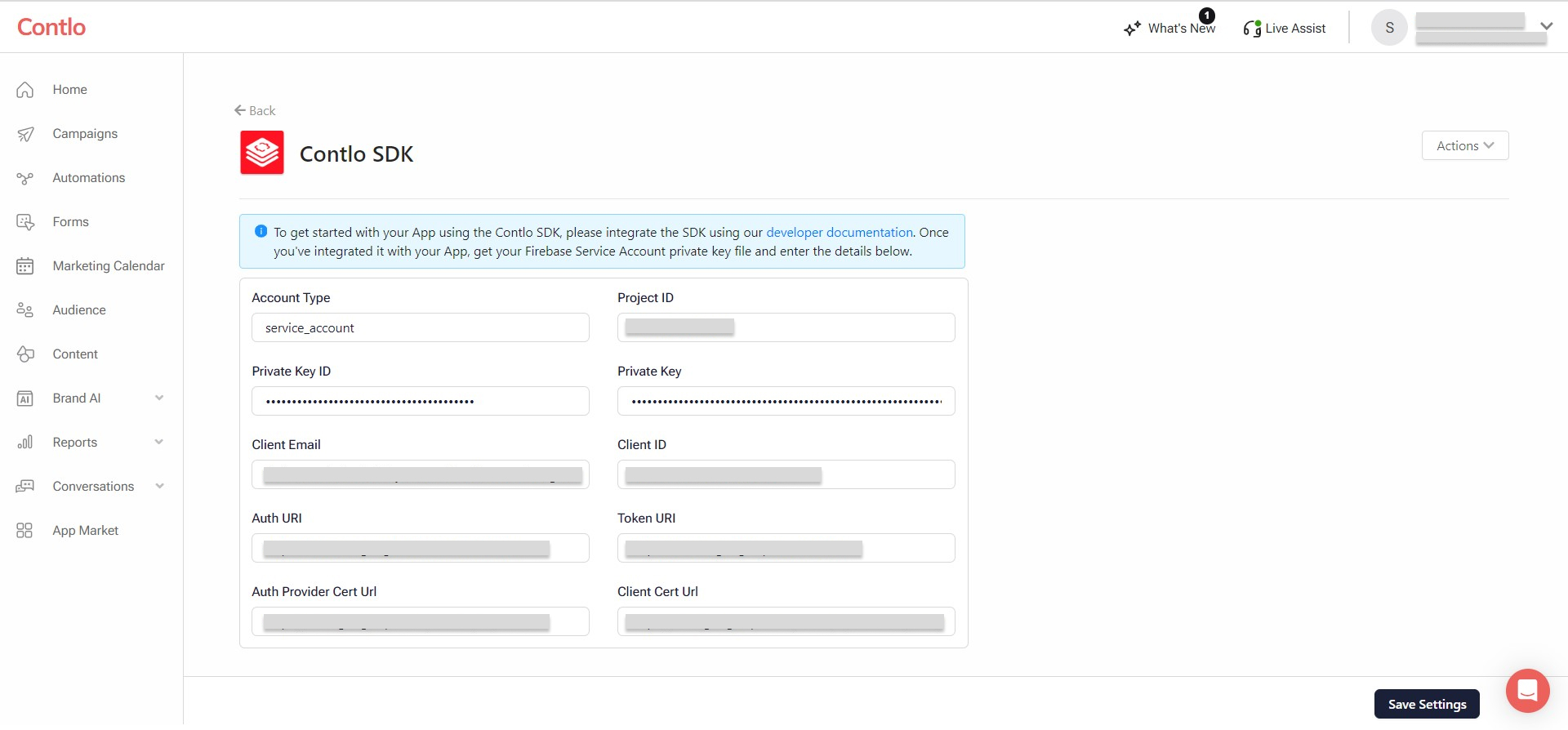Open Audience in sidebar
This screenshot has width=1568, height=730.
coord(79,310)
